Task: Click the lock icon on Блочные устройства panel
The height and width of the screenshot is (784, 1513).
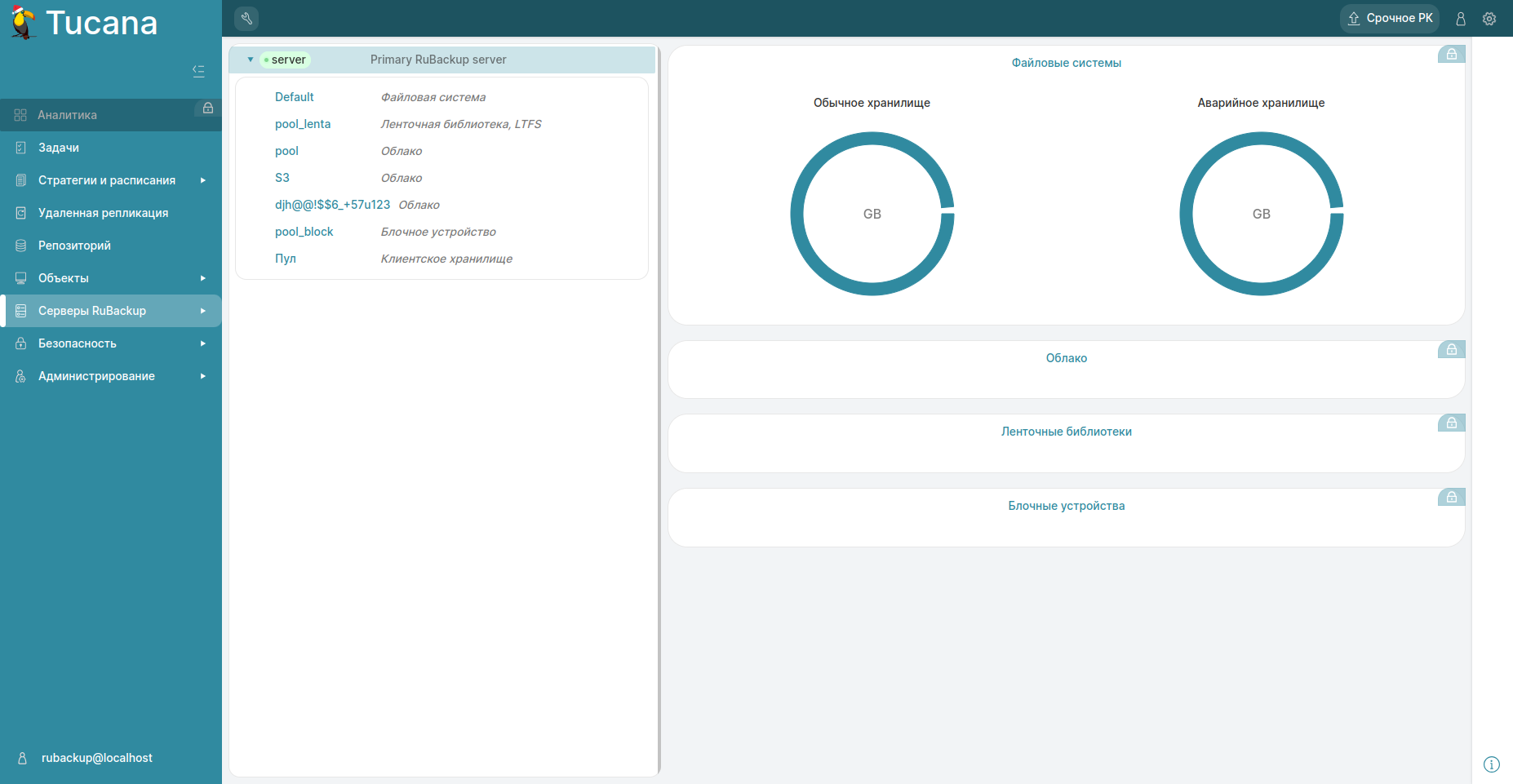Action: 1452,497
